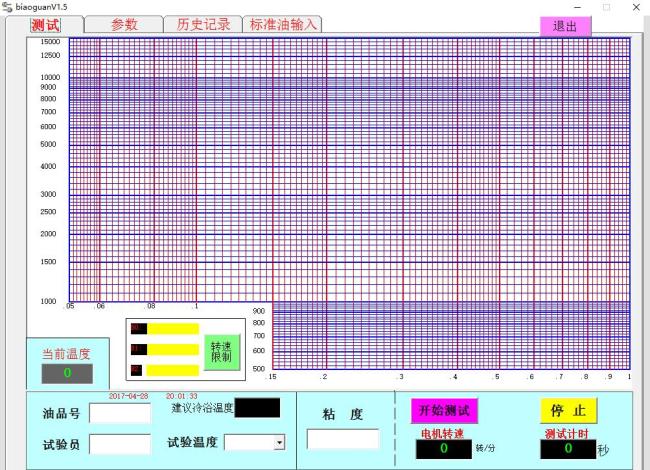Click the black 建议冷浴温度 display box

(x=257, y=408)
